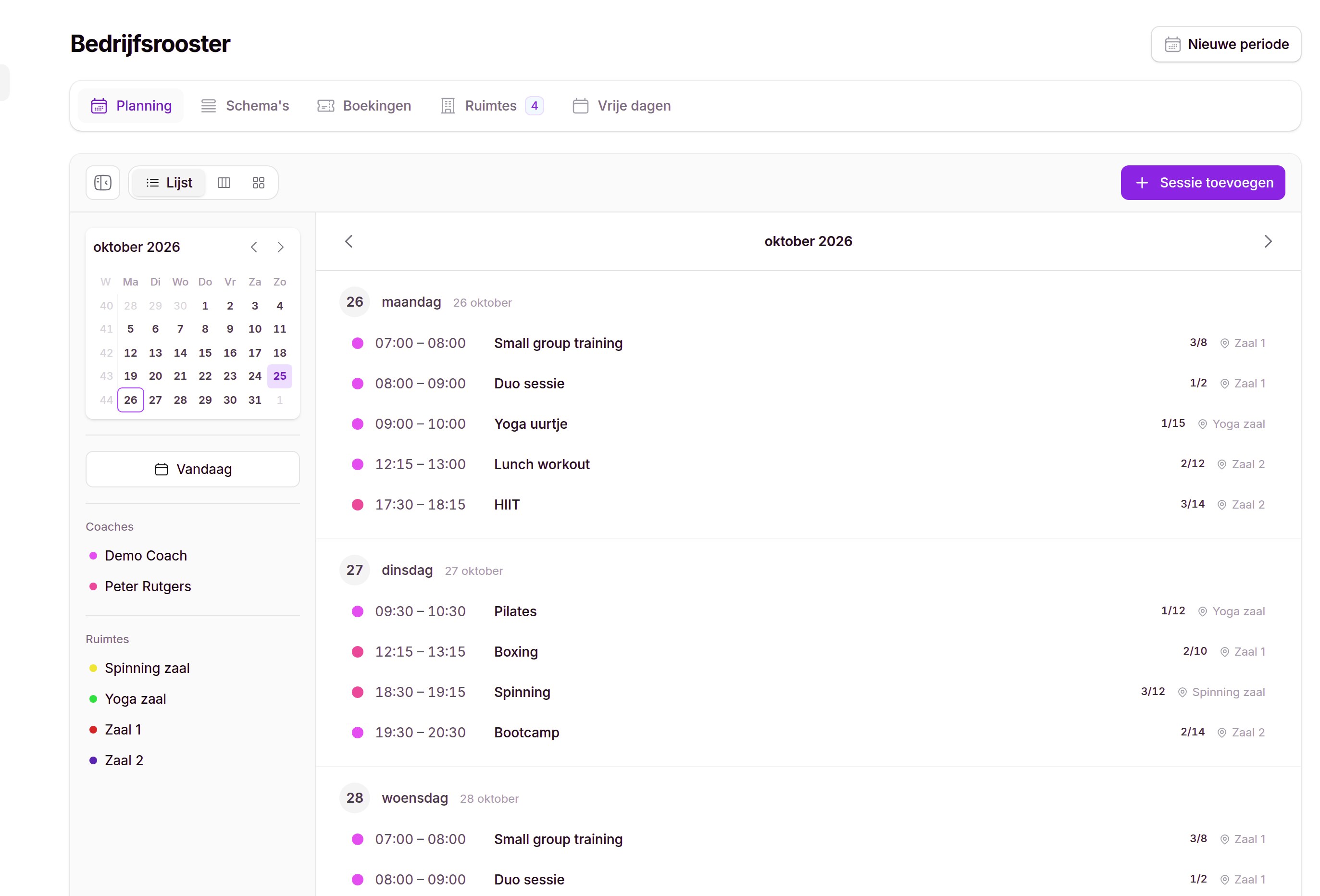Viewport: 1320px width, 896px height.
Task: Open the Boekingen tab
Action: [x=364, y=106]
